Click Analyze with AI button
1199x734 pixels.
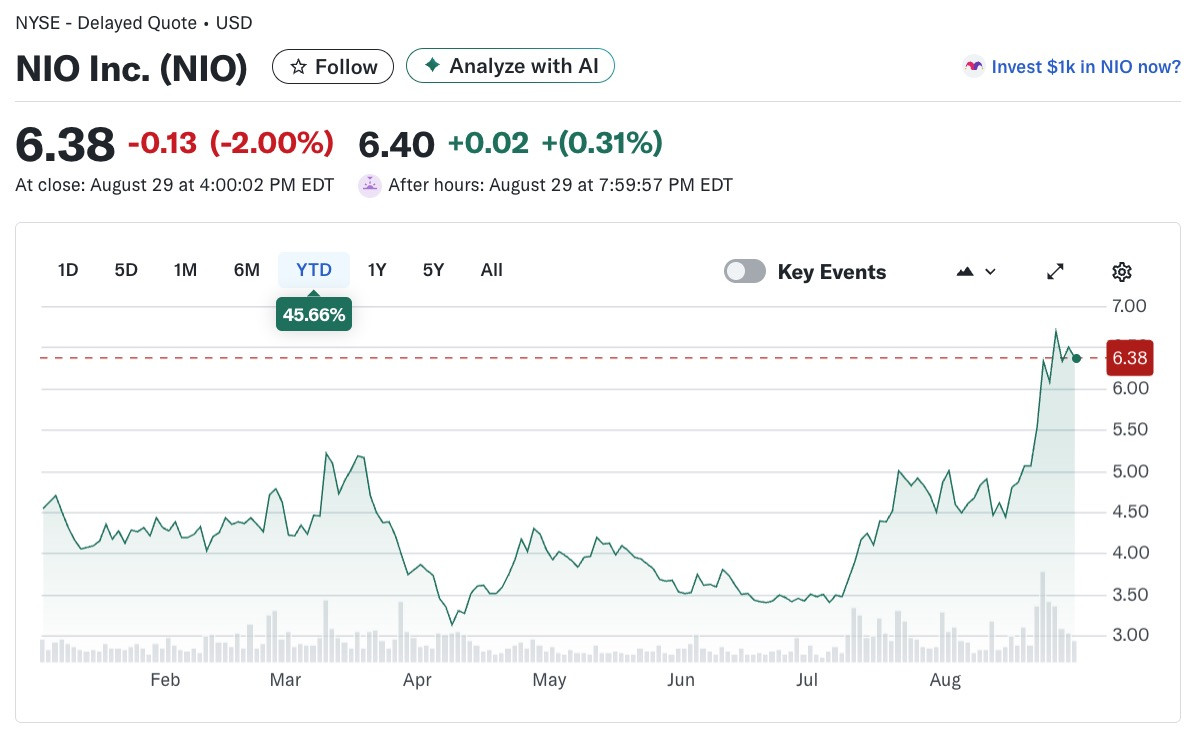(510, 66)
